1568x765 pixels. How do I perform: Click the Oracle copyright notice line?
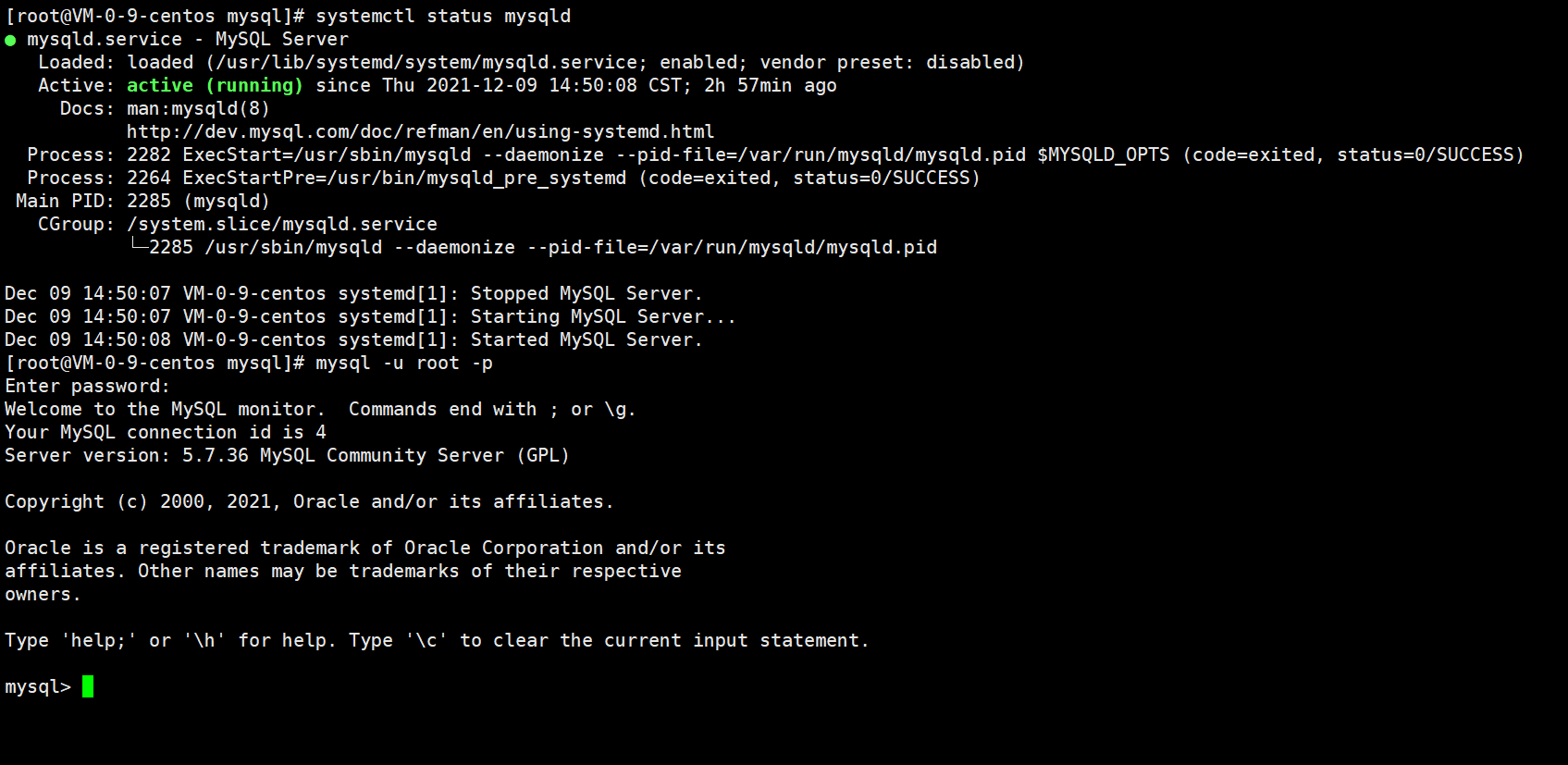click(309, 501)
